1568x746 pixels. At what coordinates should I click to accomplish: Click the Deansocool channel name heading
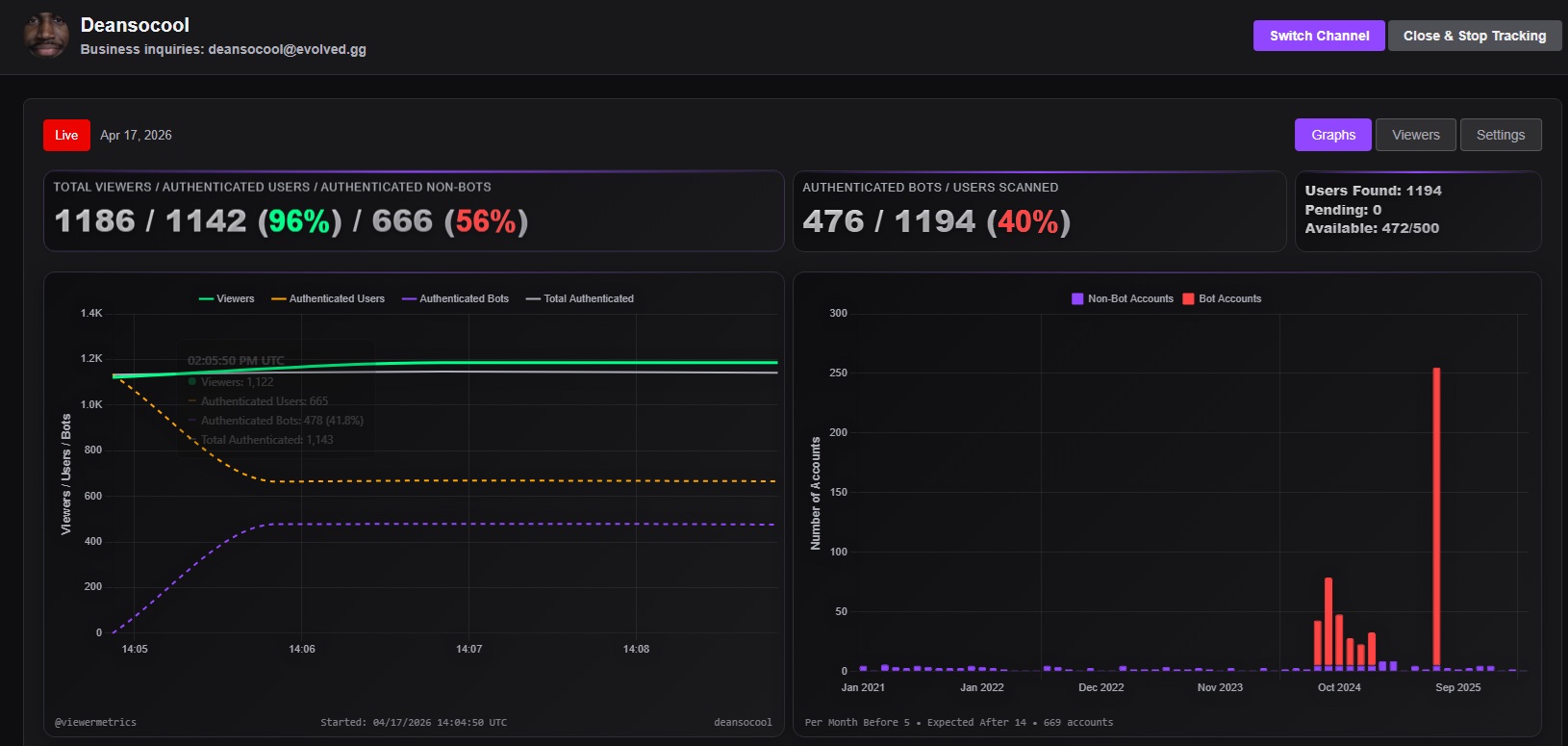135,25
